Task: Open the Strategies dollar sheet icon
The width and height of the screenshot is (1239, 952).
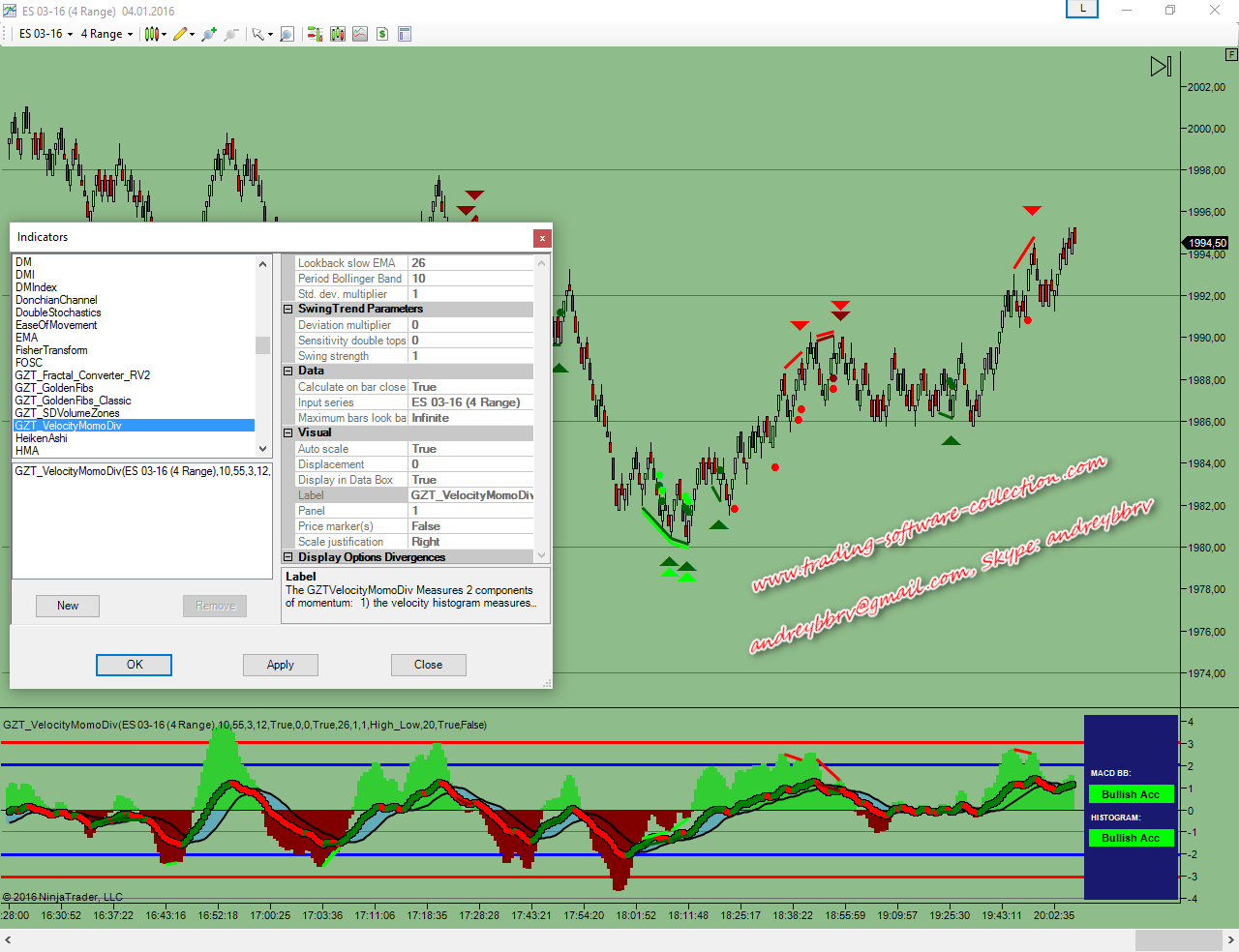Action: [x=382, y=34]
